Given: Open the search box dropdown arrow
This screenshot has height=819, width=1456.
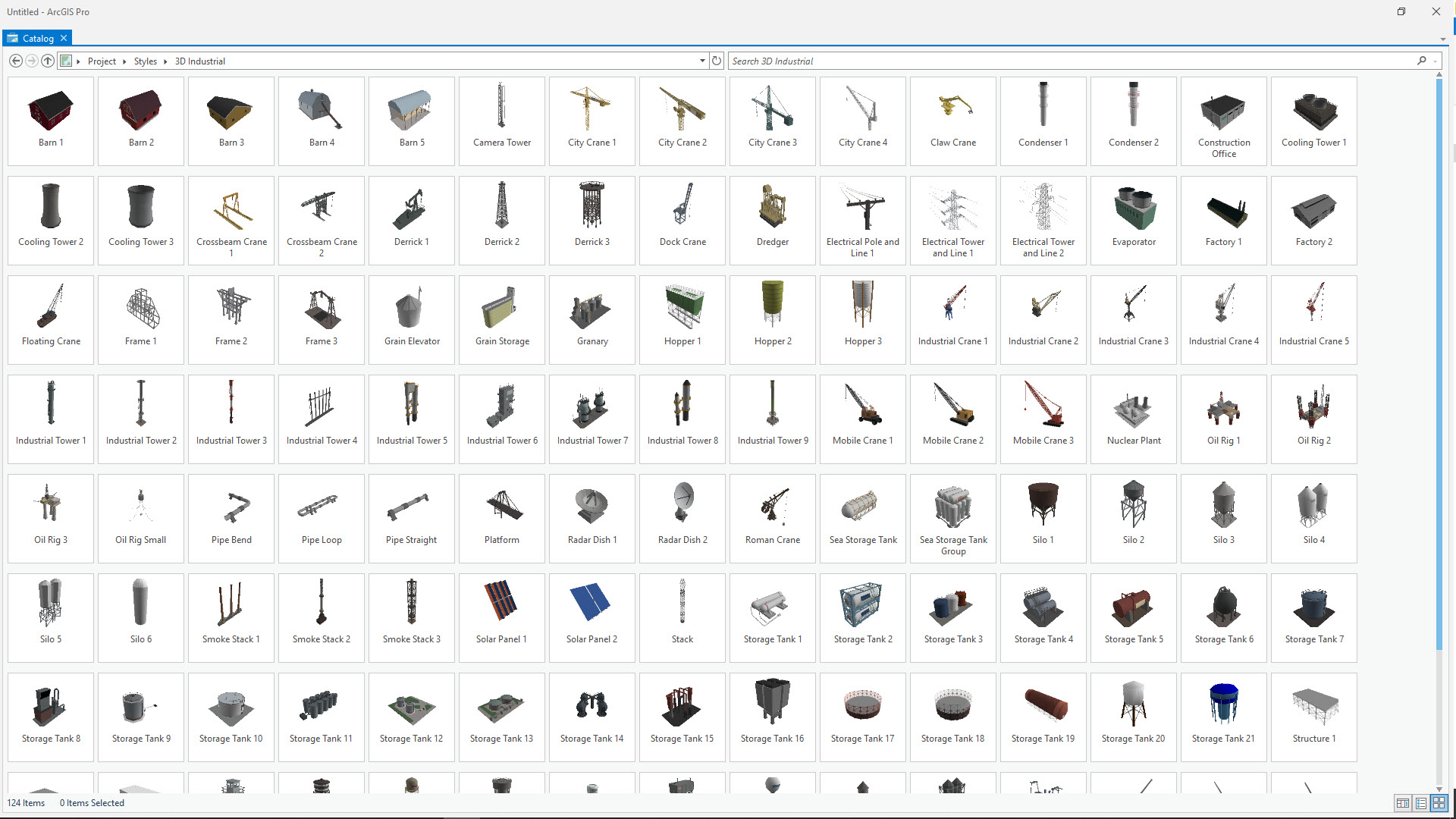Looking at the screenshot, I should (1433, 61).
